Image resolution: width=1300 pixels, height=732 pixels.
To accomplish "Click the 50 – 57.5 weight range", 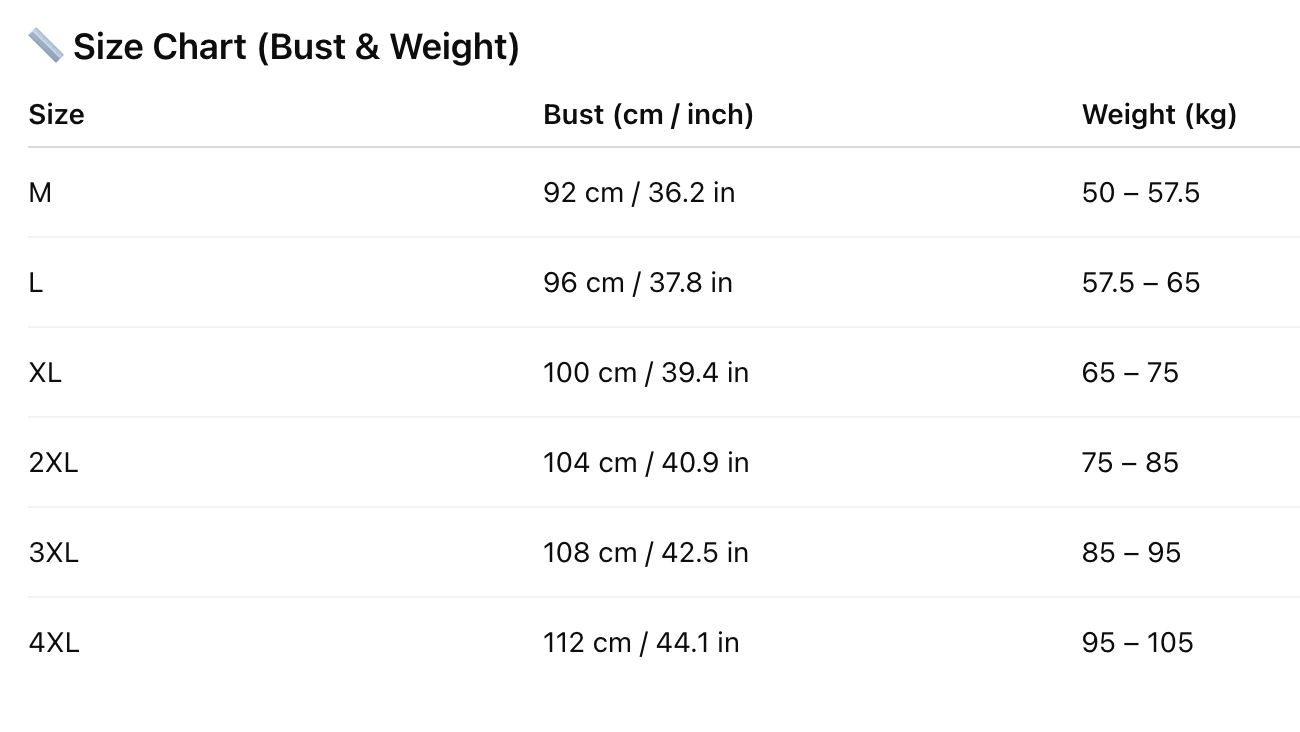I will 1141,192.
